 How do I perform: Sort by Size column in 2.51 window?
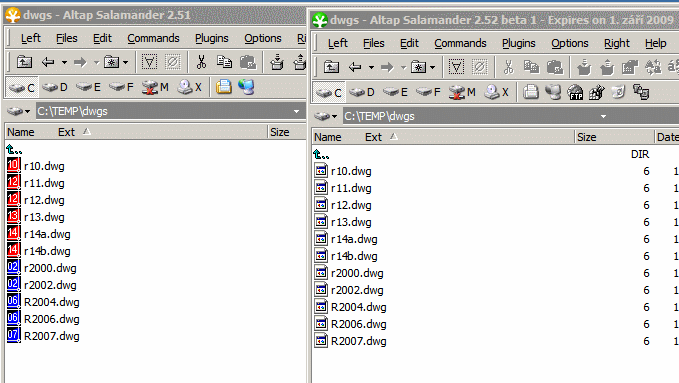pos(280,132)
